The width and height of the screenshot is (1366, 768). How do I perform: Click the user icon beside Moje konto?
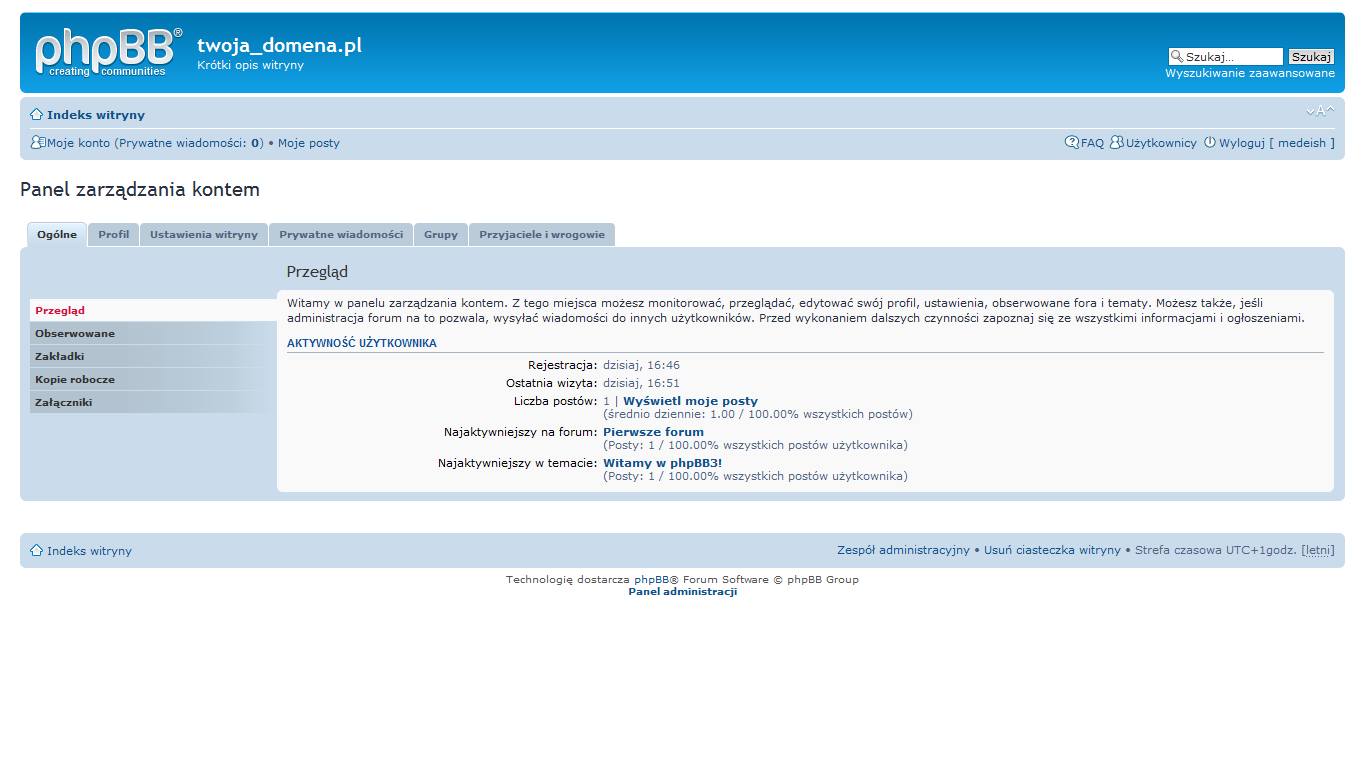(x=36, y=142)
